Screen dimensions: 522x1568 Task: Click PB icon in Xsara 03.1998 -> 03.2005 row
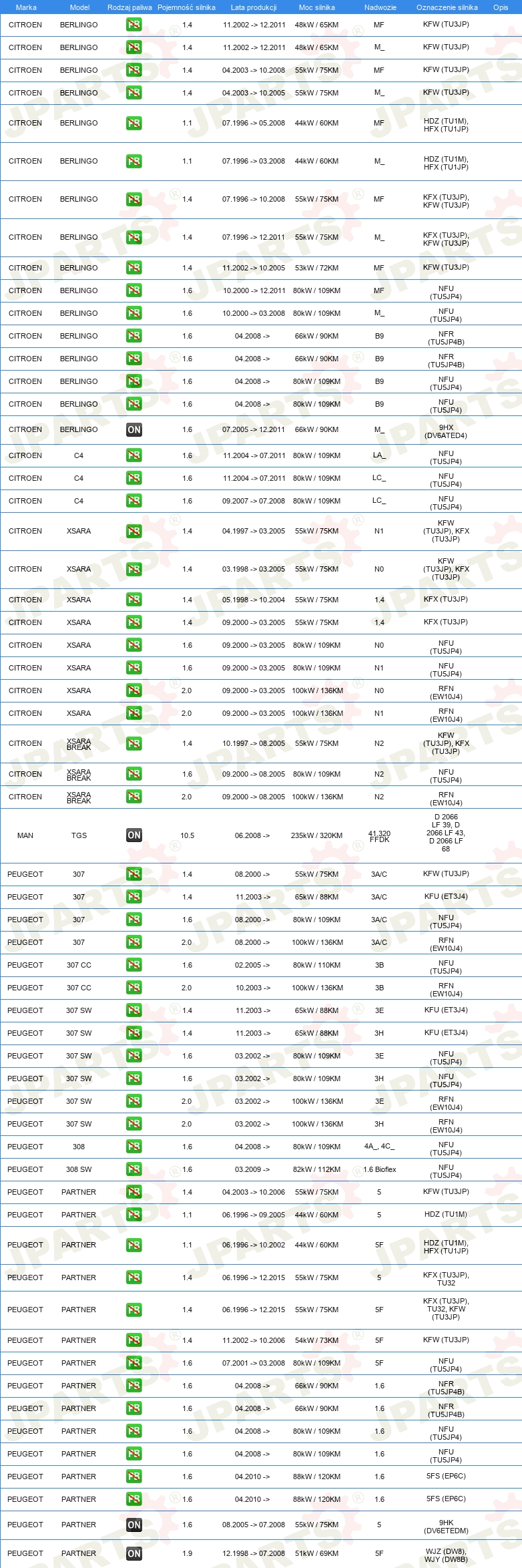click(x=134, y=569)
